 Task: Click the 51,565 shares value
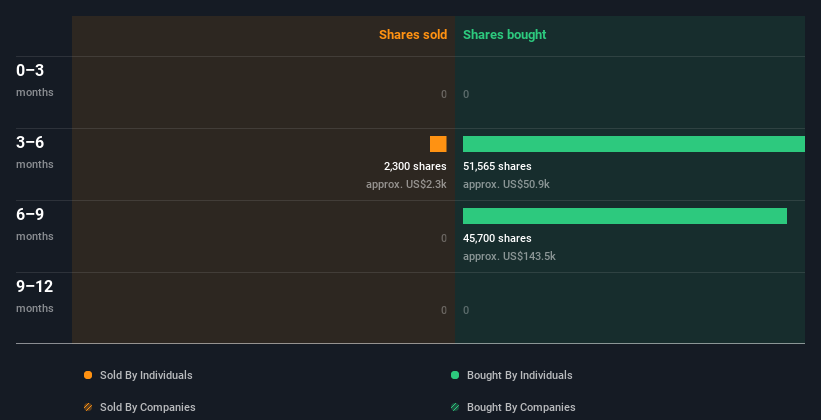[x=497, y=167]
